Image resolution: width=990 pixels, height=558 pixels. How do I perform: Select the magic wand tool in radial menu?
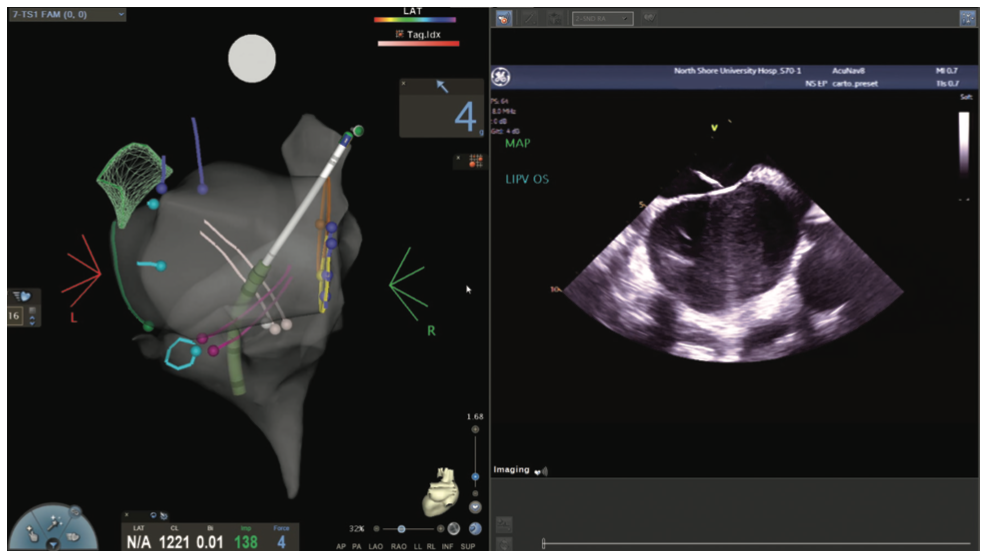coord(54,522)
